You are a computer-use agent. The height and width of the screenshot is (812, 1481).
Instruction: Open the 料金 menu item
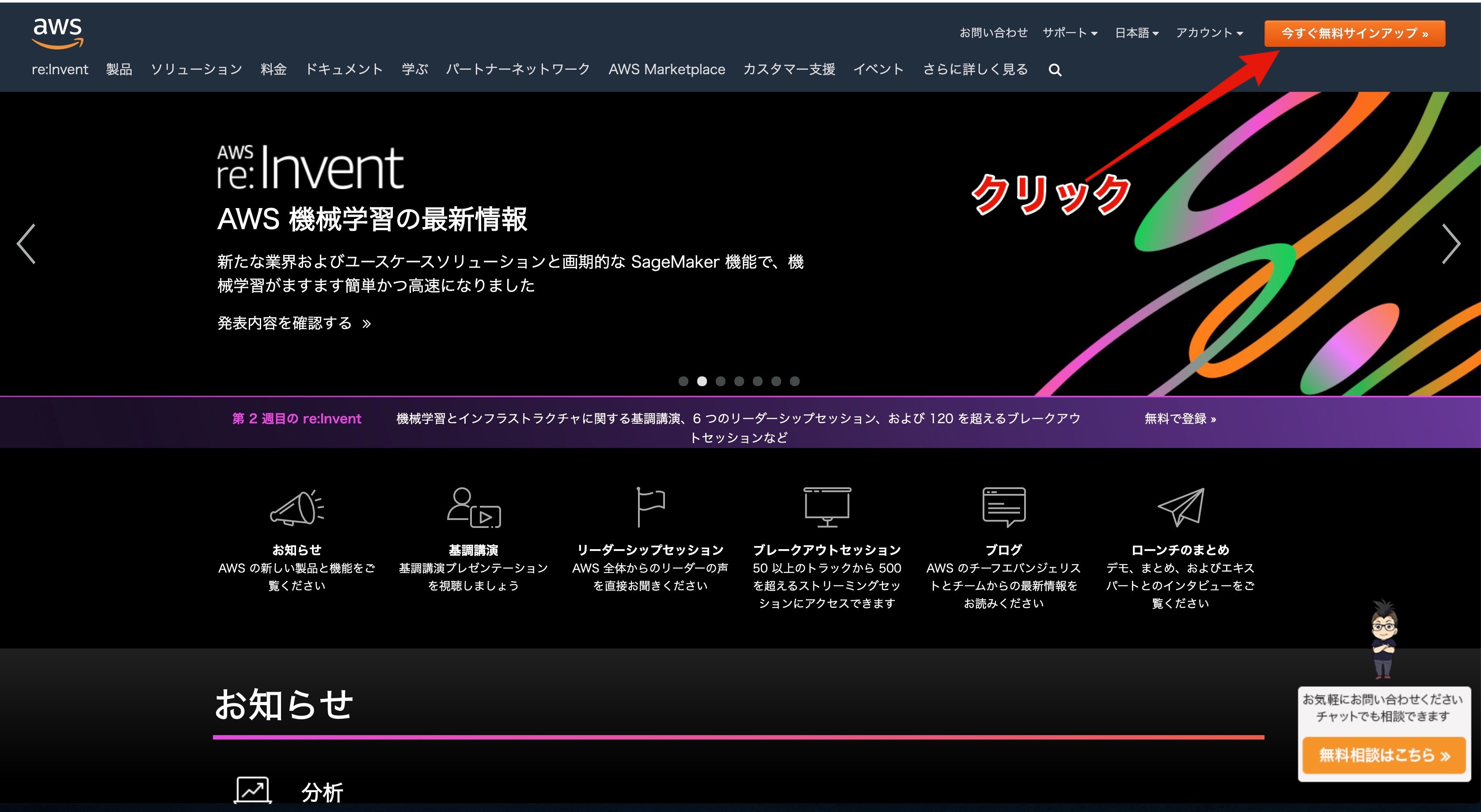(x=273, y=70)
